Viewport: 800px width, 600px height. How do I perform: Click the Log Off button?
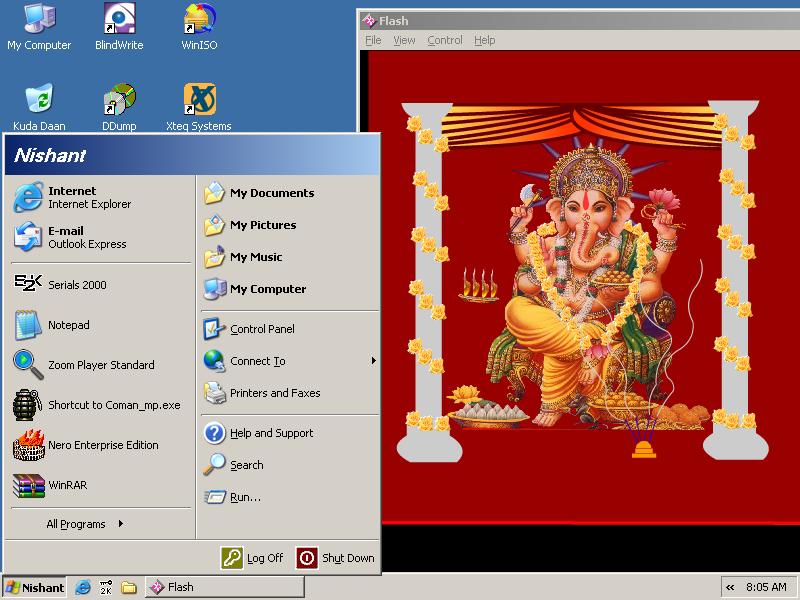pos(252,558)
